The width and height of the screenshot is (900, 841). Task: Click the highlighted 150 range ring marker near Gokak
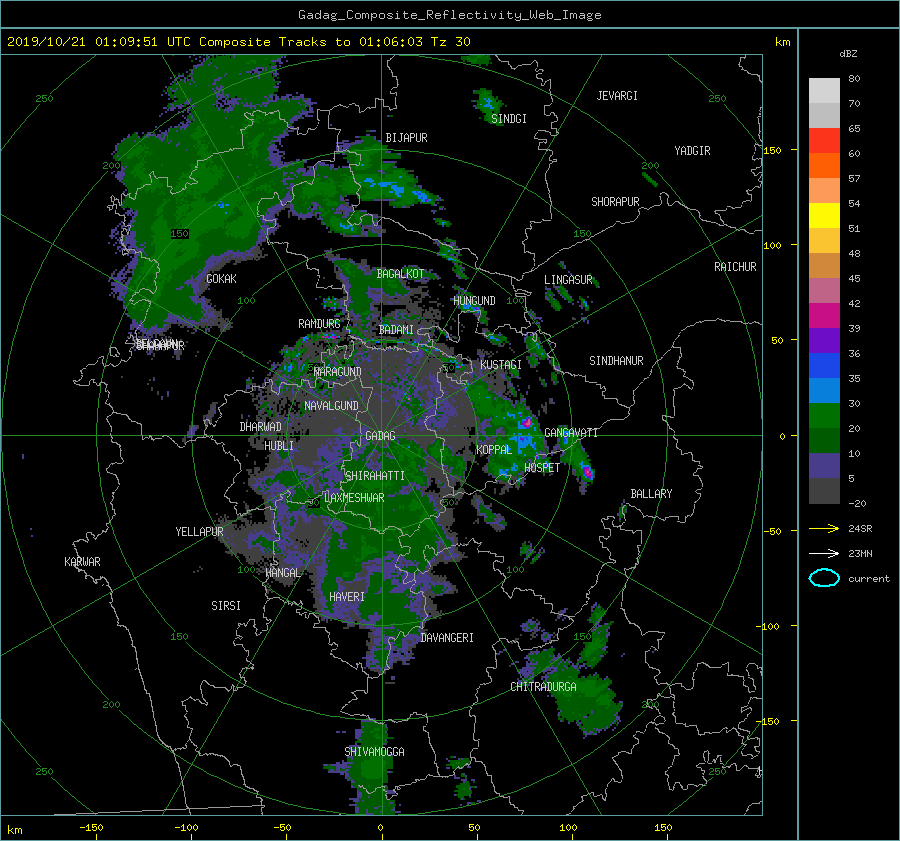180,234
